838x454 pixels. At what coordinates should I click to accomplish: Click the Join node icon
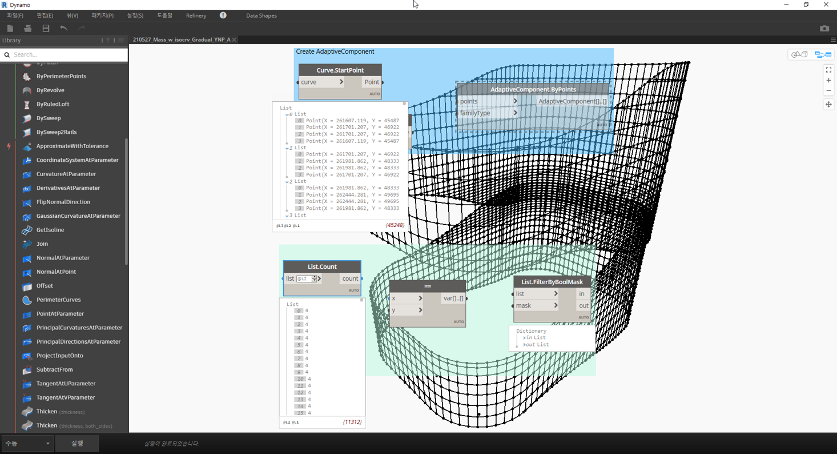tap(27, 244)
